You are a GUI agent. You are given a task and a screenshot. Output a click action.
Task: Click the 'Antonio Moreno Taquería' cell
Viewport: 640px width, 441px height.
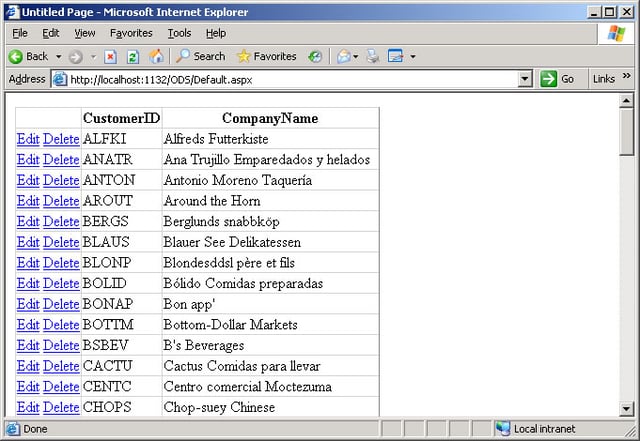pyautogui.click(x=271, y=180)
